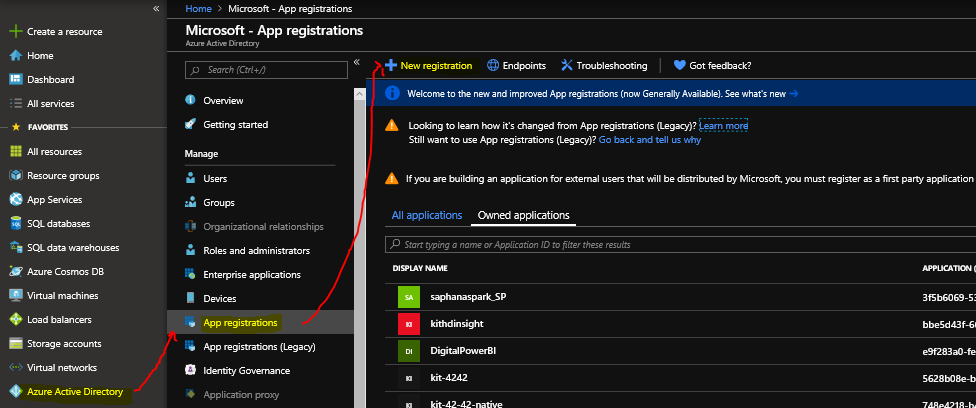Open Resource groups cube icon

[16, 176]
